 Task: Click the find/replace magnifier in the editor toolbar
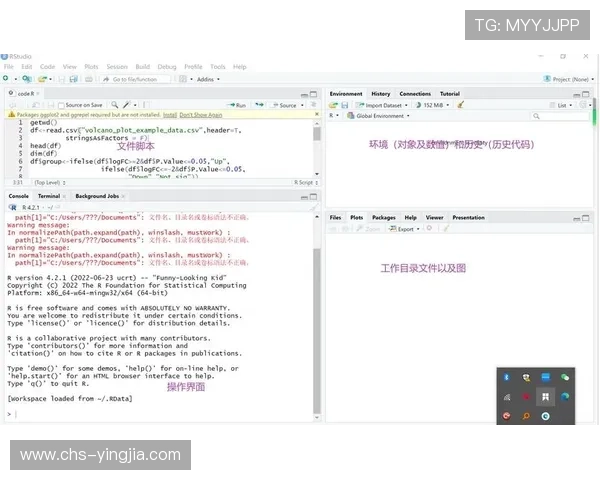pyautogui.click(x=115, y=105)
